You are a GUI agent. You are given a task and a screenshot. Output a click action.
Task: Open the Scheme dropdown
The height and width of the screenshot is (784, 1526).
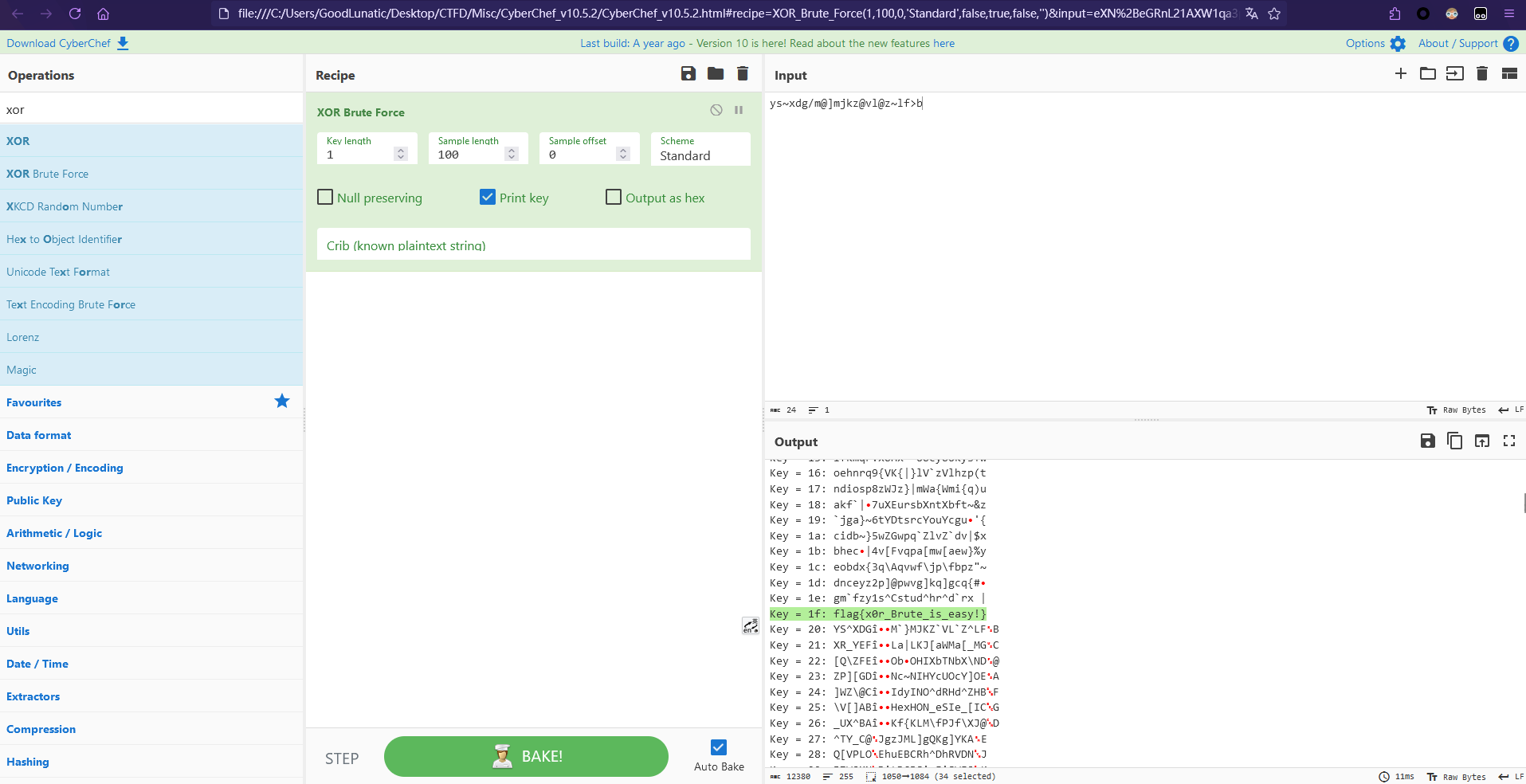click(700, 149)
